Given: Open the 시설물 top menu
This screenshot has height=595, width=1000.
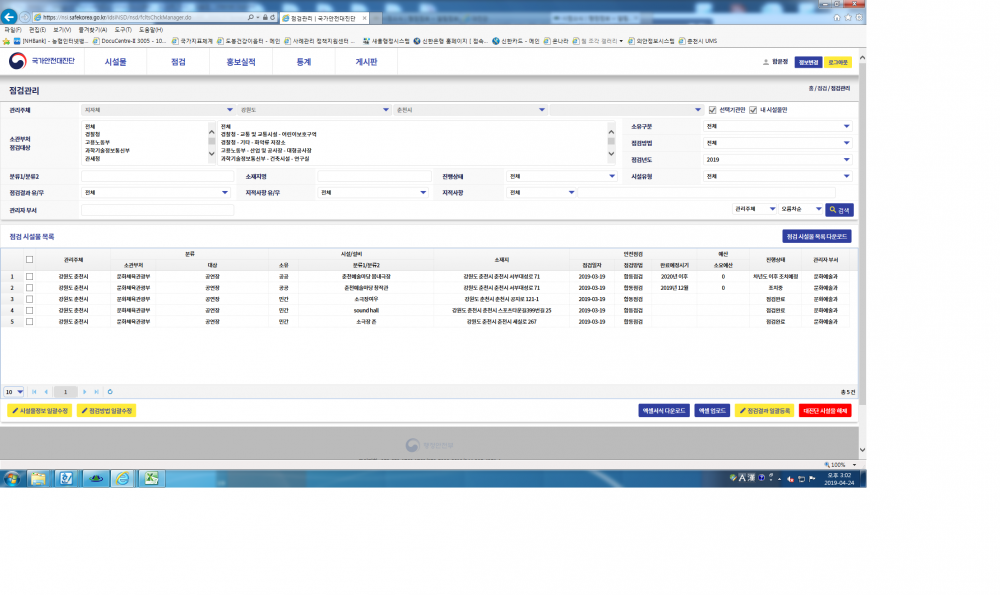Looking at the screenshot, I should coord(115,62).
